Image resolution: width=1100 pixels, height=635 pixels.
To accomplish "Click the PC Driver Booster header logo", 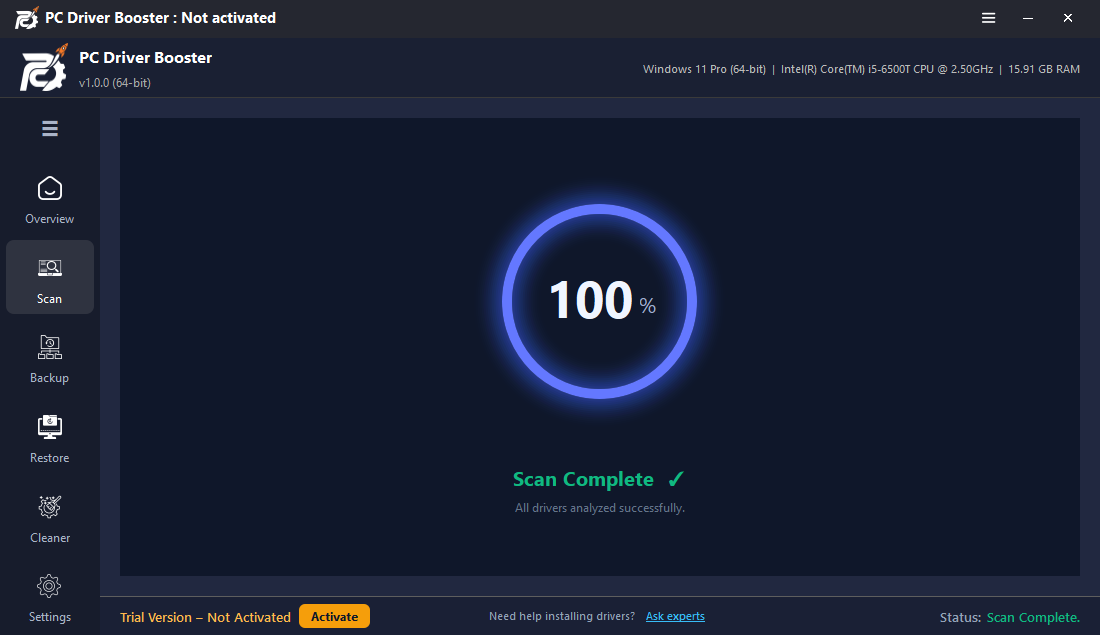I will coord(43,68).
